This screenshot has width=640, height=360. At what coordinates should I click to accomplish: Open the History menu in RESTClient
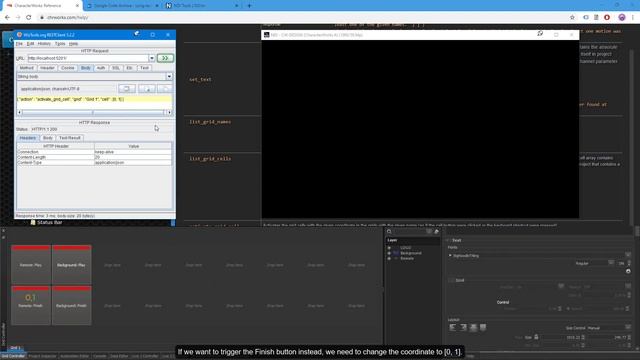[44, 44]
